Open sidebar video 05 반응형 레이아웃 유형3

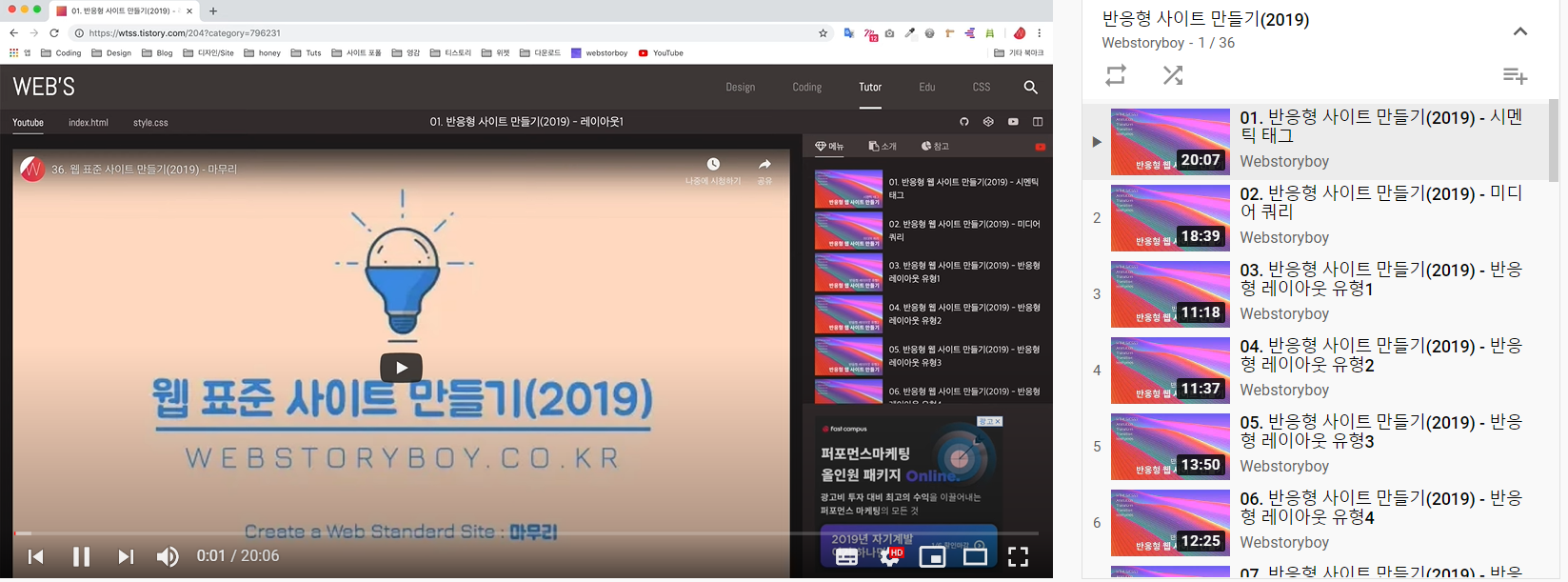coord(928,356)
